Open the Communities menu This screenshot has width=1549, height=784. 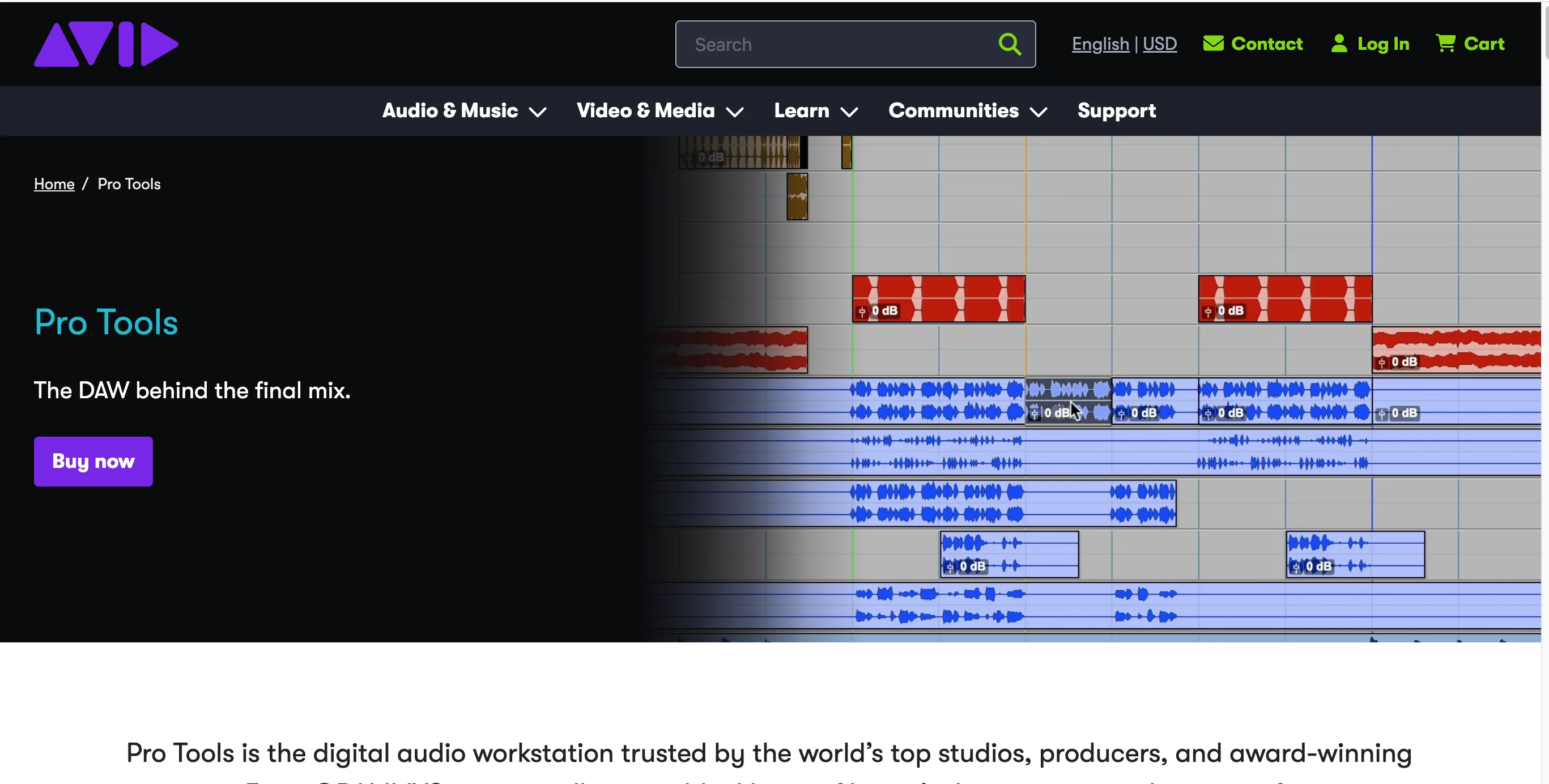click(968, 110)
